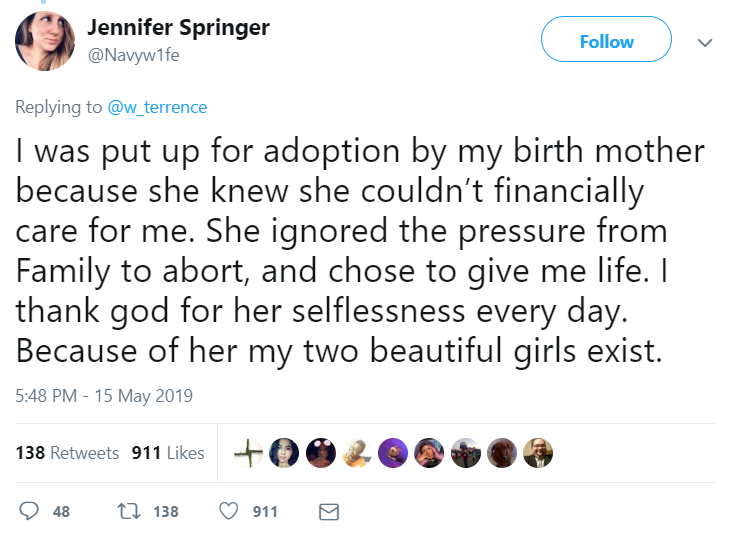Click the second liker avatar with dark hair
This screenshot has width=730, height=539.
point(284,453)
